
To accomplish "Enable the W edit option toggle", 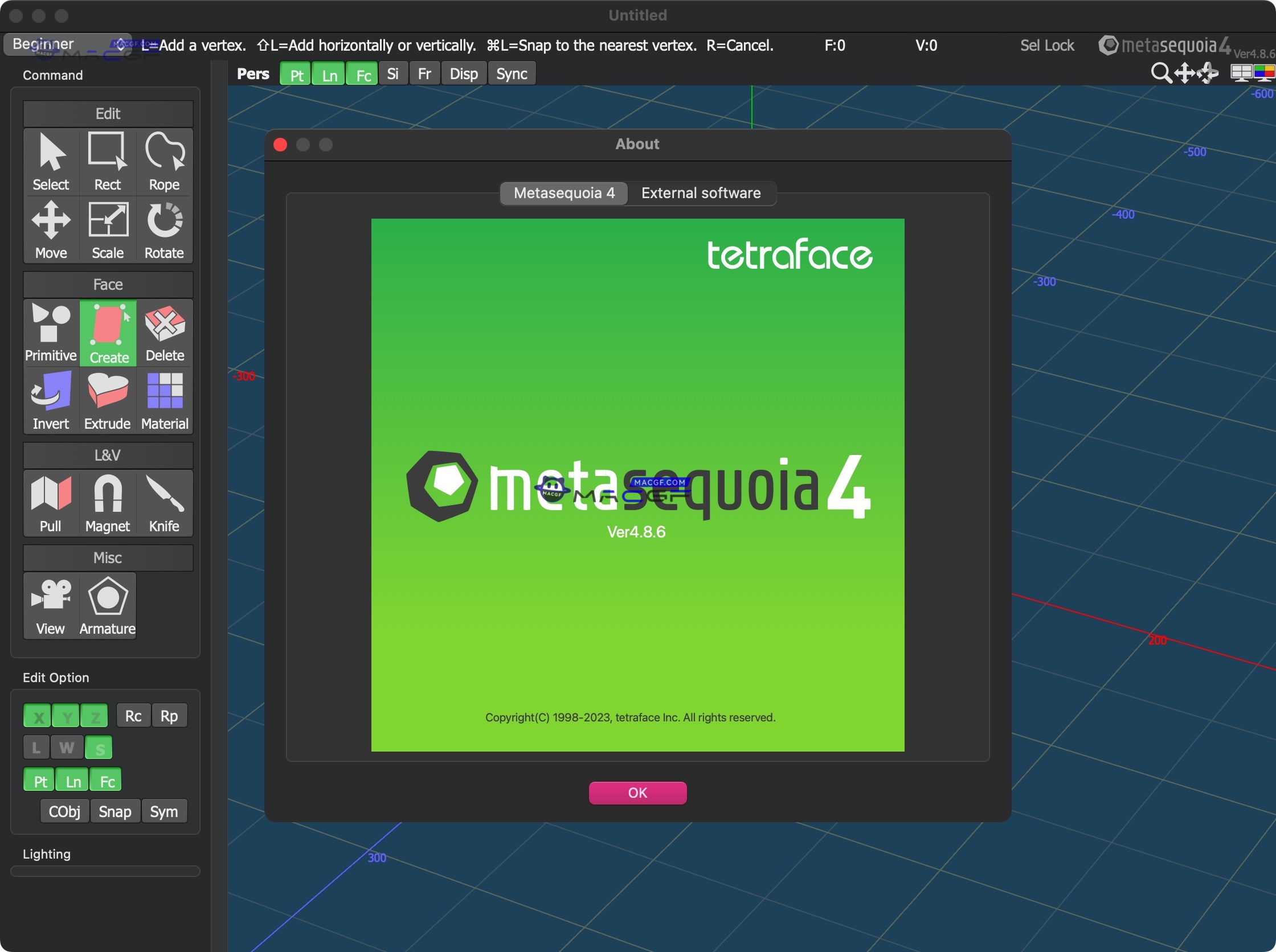I will pyautogui.click(x=66, y=747).
